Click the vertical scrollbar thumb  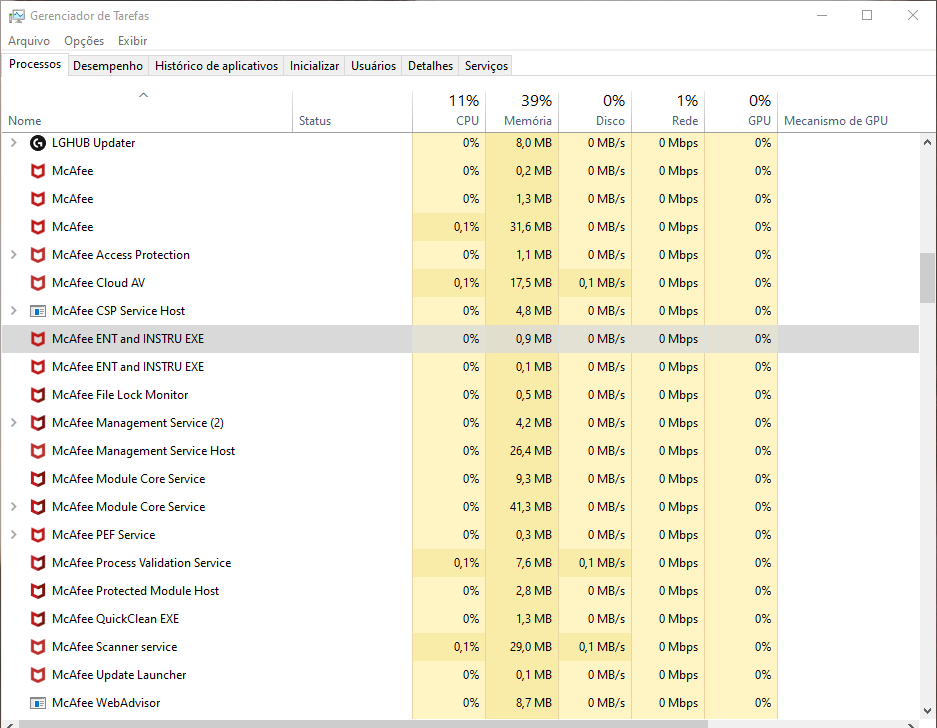(927, 277)
